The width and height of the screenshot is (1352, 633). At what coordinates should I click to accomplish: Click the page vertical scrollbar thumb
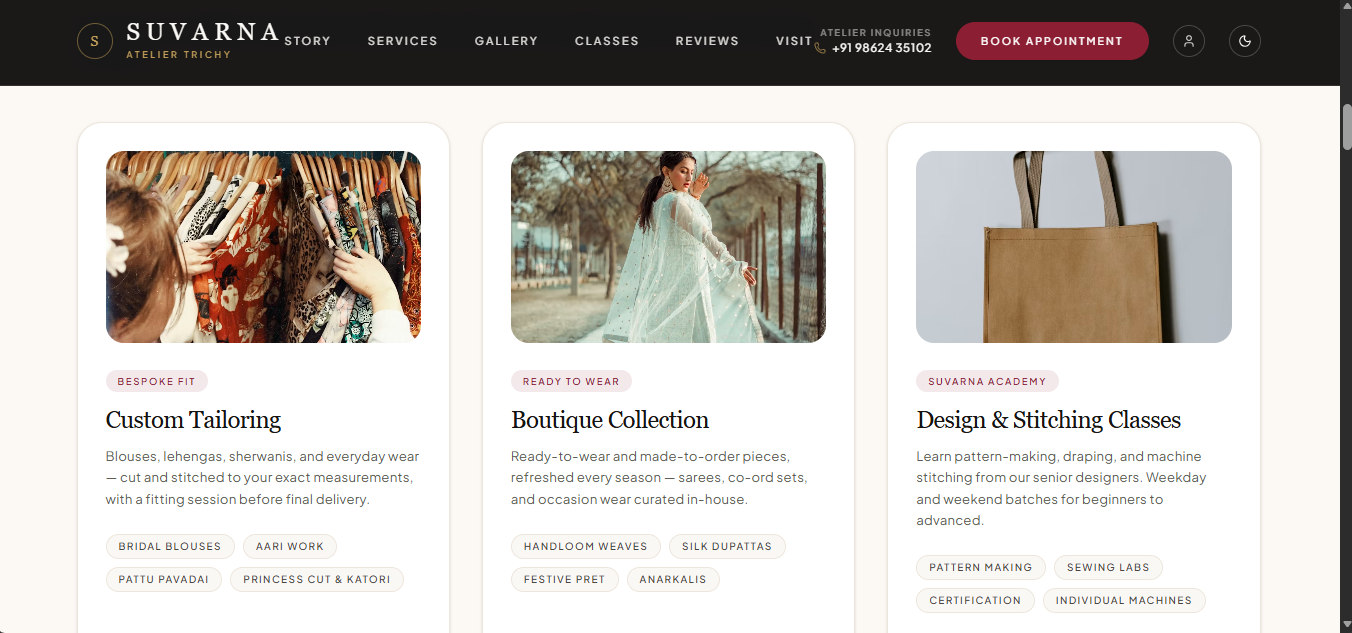coord(1346,126)
